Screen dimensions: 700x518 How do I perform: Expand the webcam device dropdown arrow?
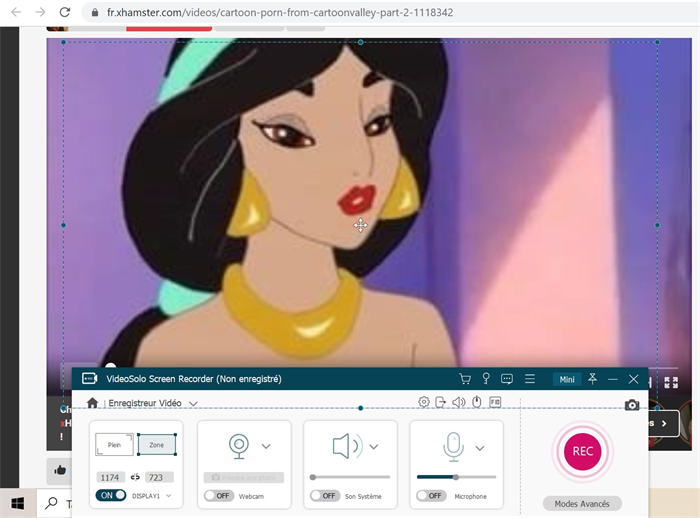[266, 446]
